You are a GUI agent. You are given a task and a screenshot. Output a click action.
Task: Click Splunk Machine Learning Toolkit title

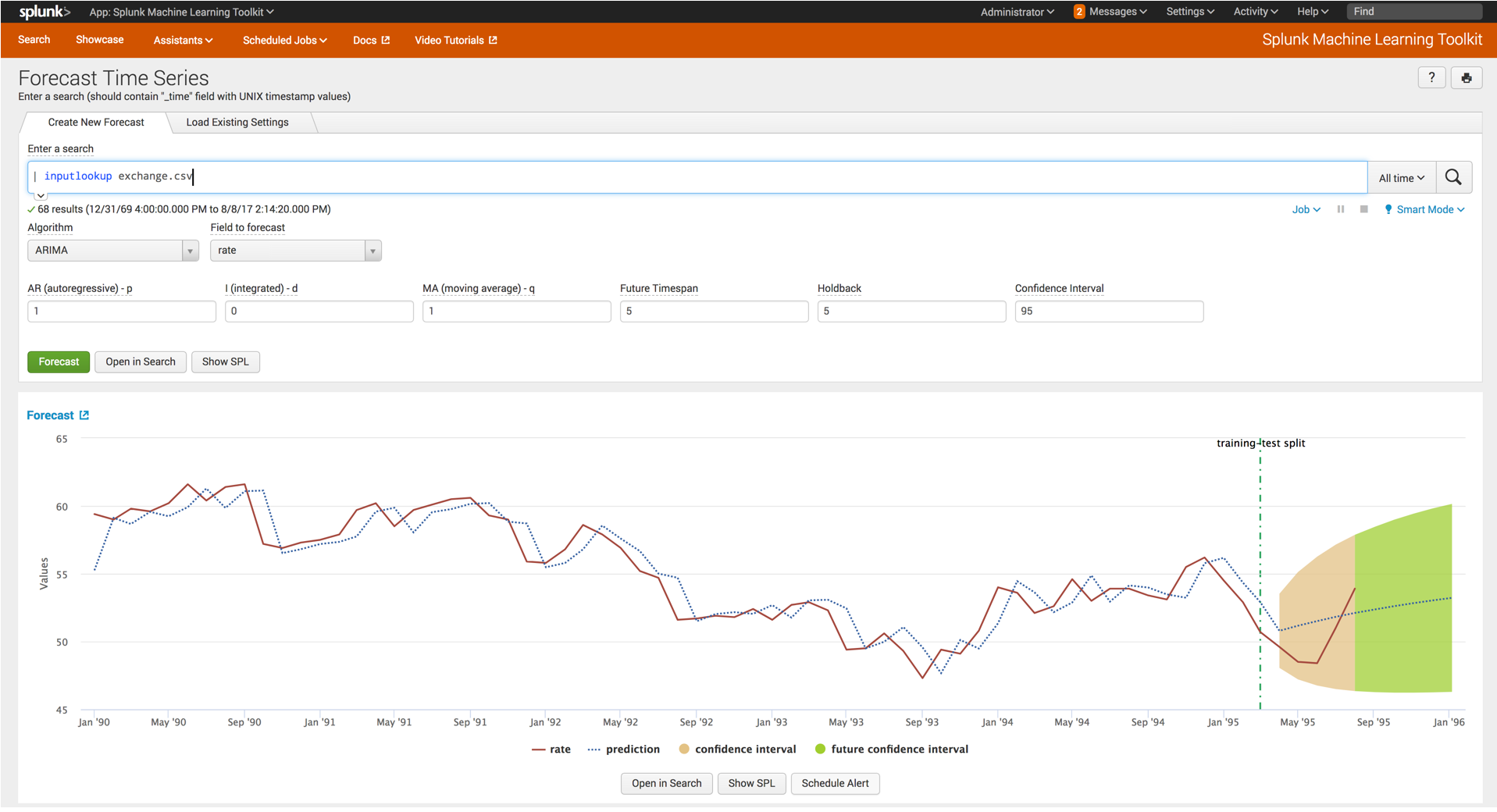pos(1372,40)
